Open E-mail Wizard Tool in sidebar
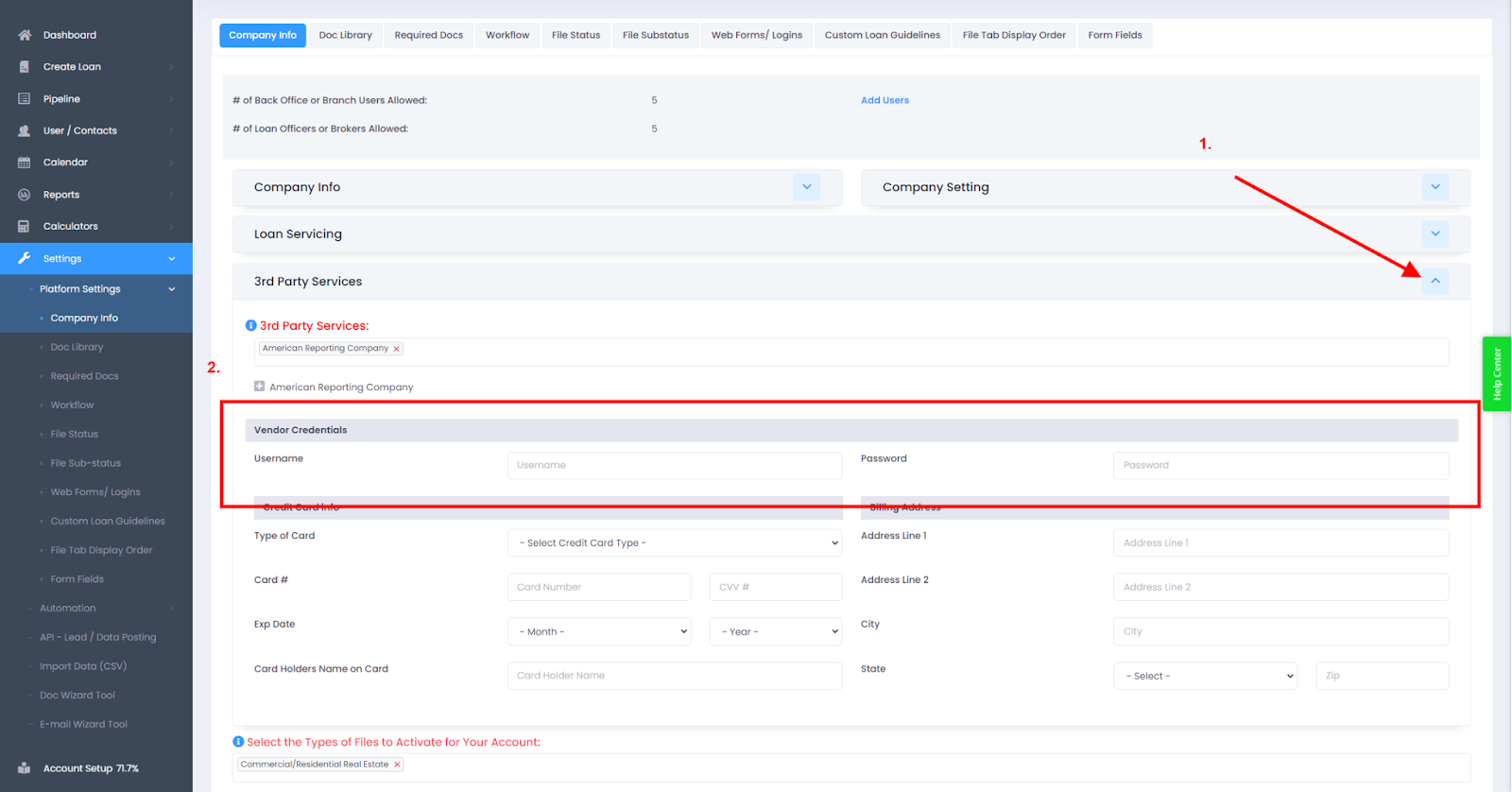The height and width of the screenshot is (792, 1512). point(83,724)
